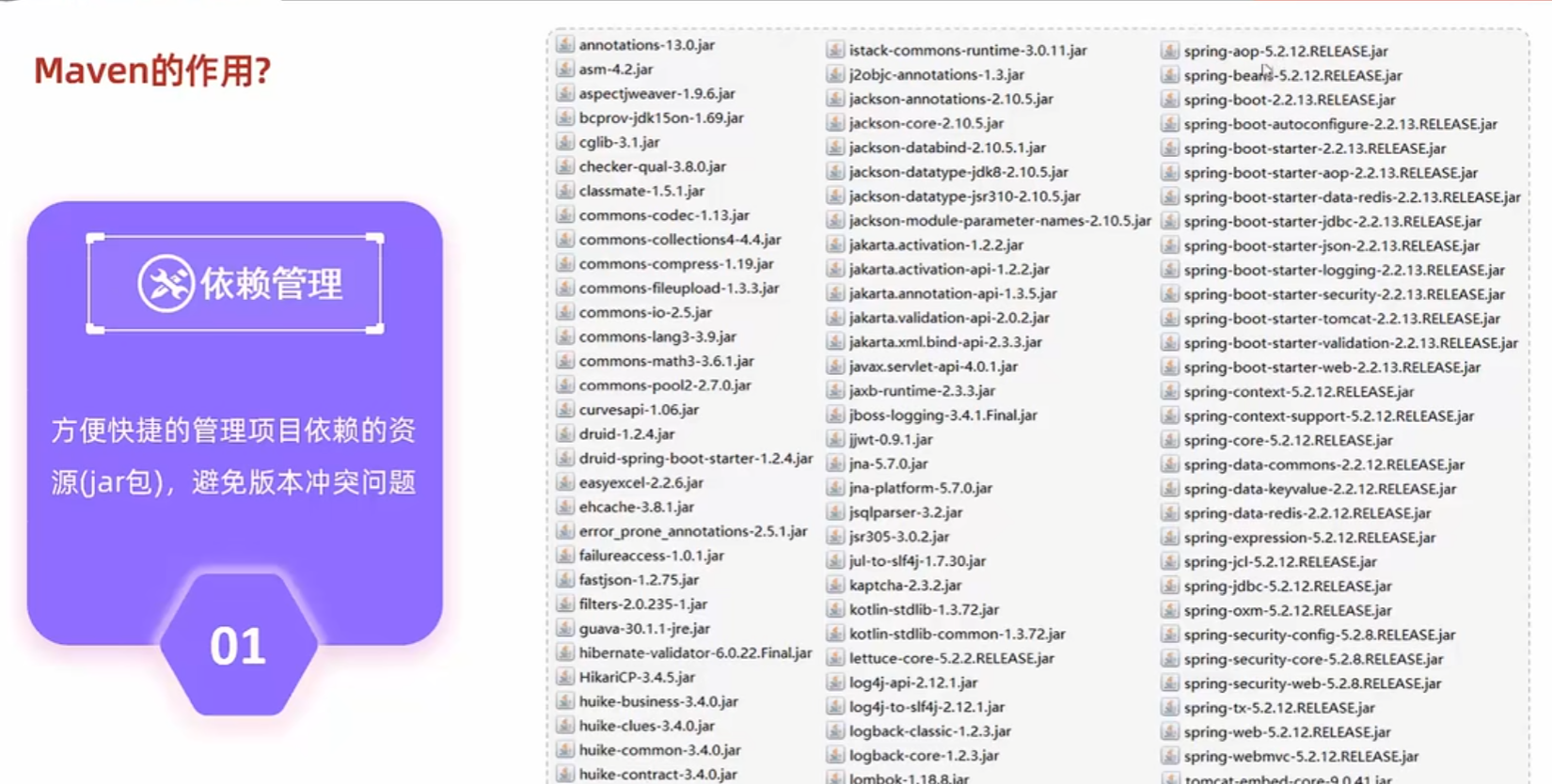Click the jar icon beside cglib-3.1.jar
1552x784 pixels.
(565, 142)
